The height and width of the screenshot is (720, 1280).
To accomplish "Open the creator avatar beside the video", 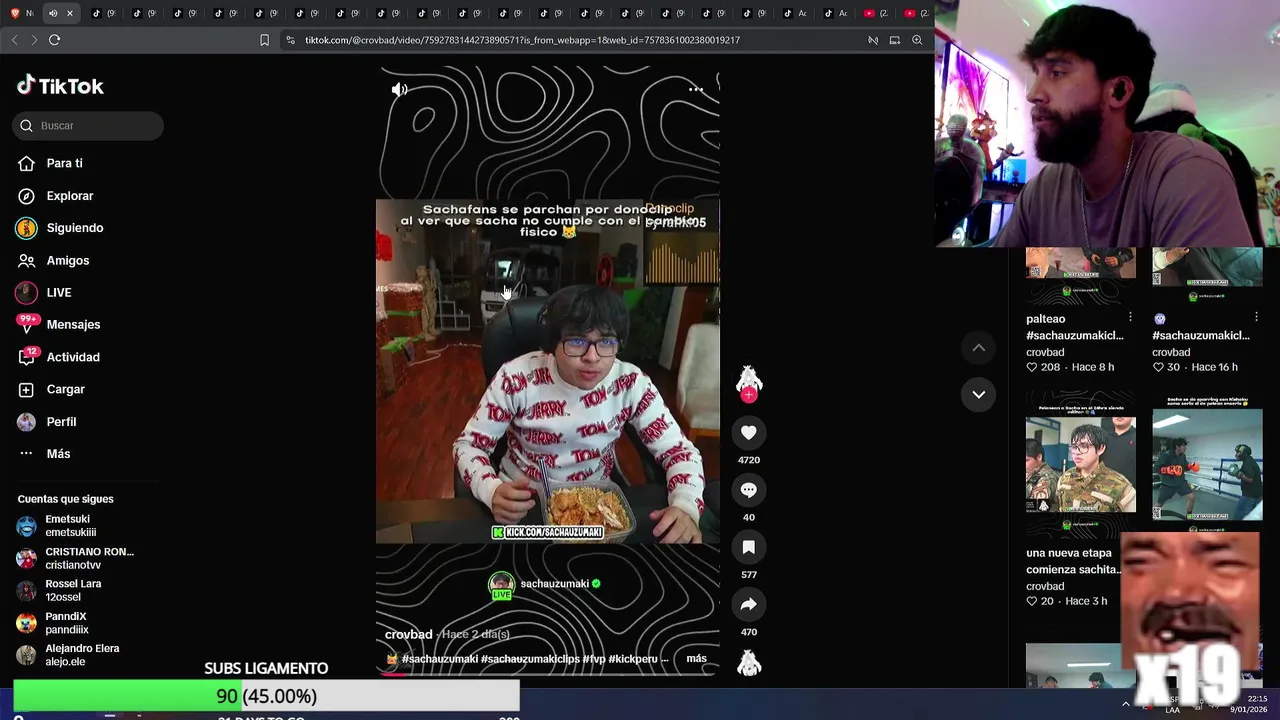I will click(748, 379).
